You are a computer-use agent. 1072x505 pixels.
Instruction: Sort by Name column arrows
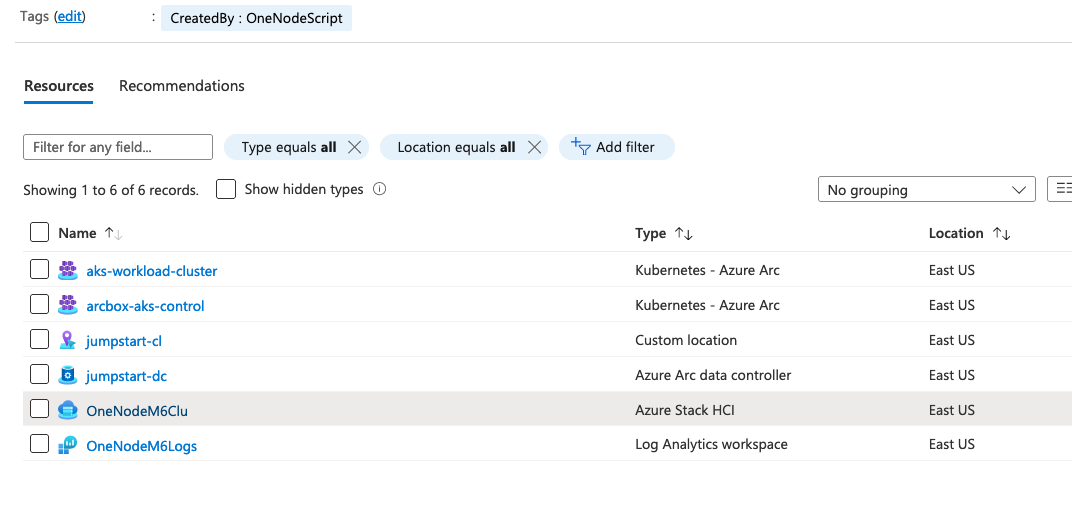click(x=113, y=234)
